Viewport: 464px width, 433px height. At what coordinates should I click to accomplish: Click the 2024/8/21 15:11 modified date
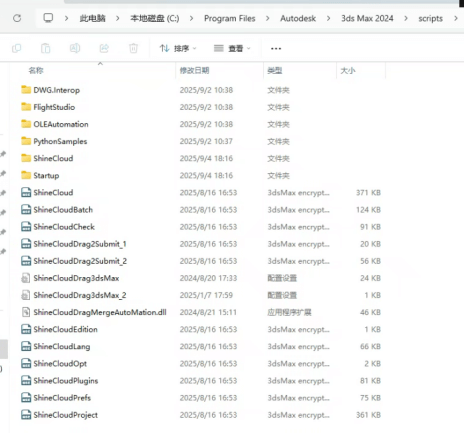[208, 312]
